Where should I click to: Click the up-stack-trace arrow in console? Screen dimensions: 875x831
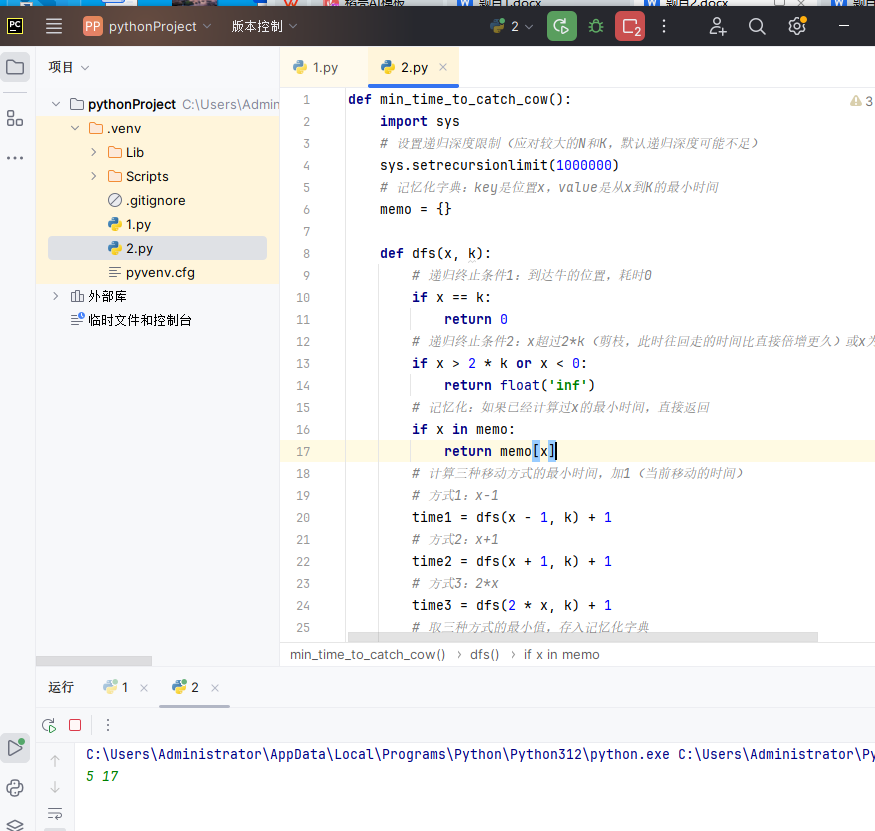tap(55, 761)
